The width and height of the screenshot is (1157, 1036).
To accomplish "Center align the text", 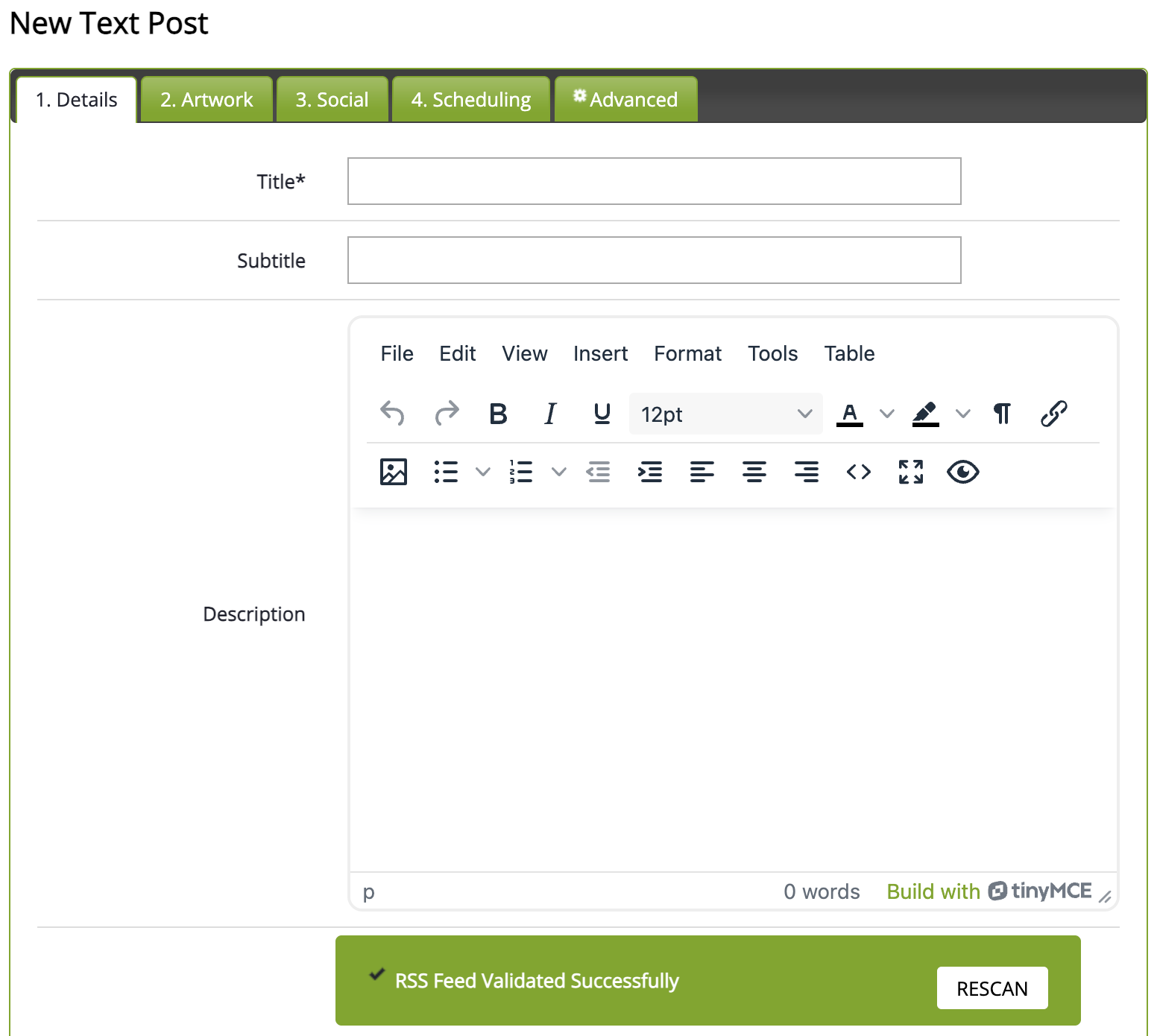I will tap(754, 472).
